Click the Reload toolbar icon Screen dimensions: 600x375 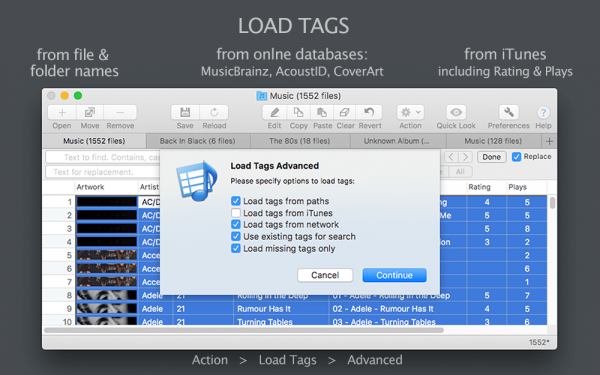(x=214, y=112)
